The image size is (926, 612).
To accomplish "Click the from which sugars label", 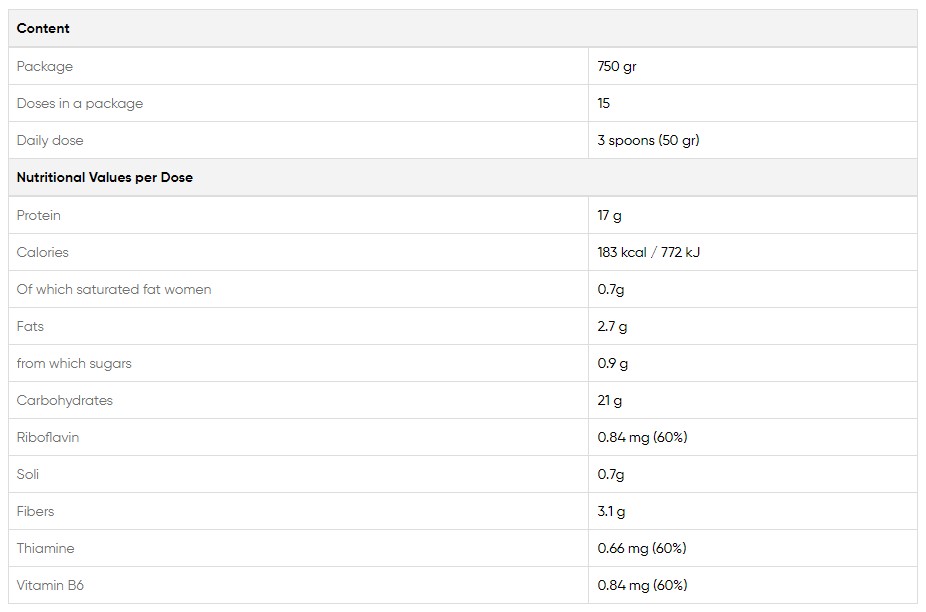I will pyautogui.click(x=74, y=363).
